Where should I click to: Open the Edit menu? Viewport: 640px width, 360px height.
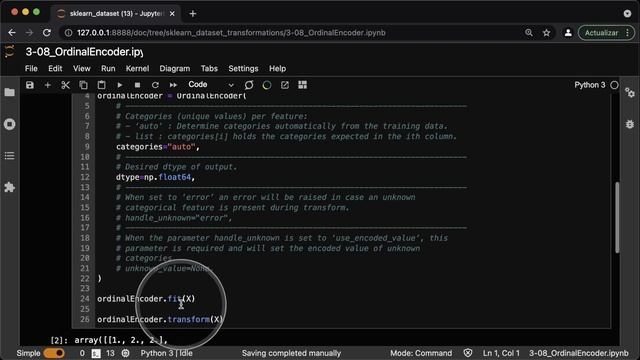coord(55,69)
